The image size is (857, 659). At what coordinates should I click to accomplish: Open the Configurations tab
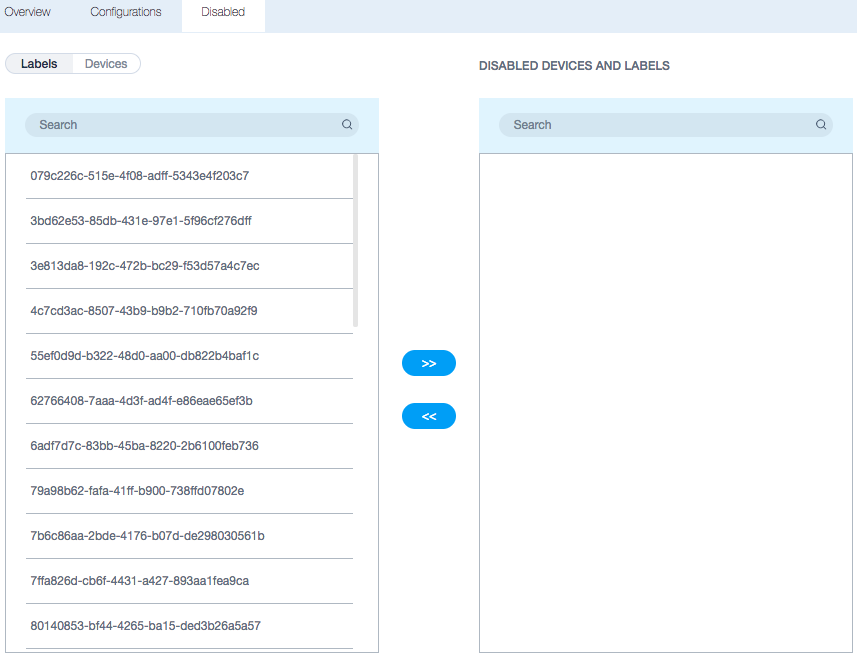pos(126,12)
